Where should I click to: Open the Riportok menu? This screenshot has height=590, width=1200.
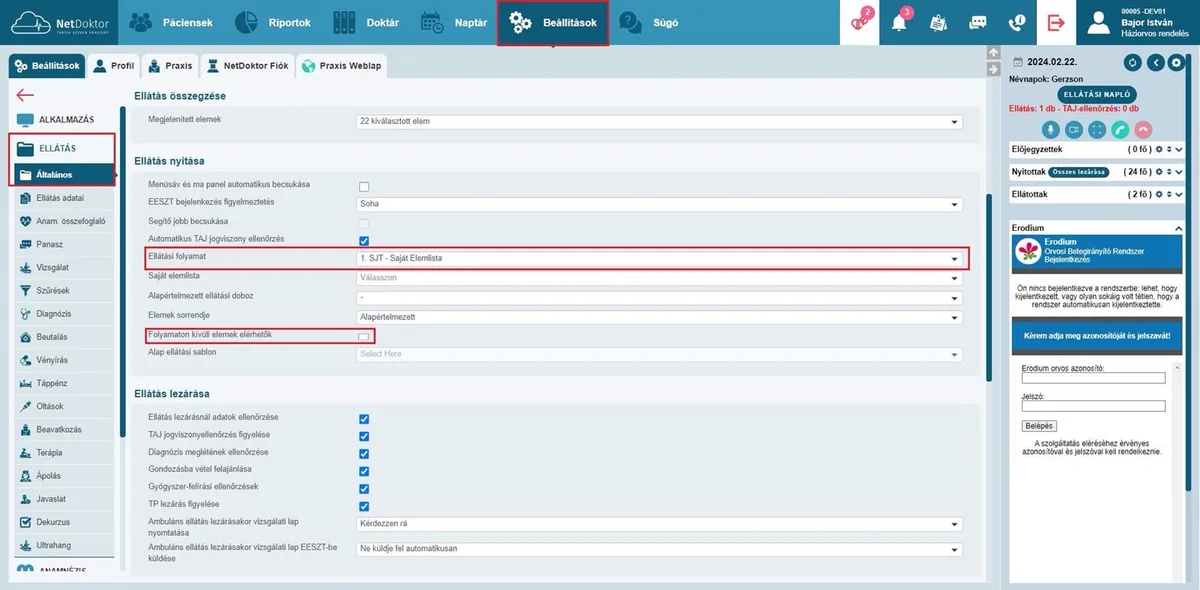[x=273, y=22]
